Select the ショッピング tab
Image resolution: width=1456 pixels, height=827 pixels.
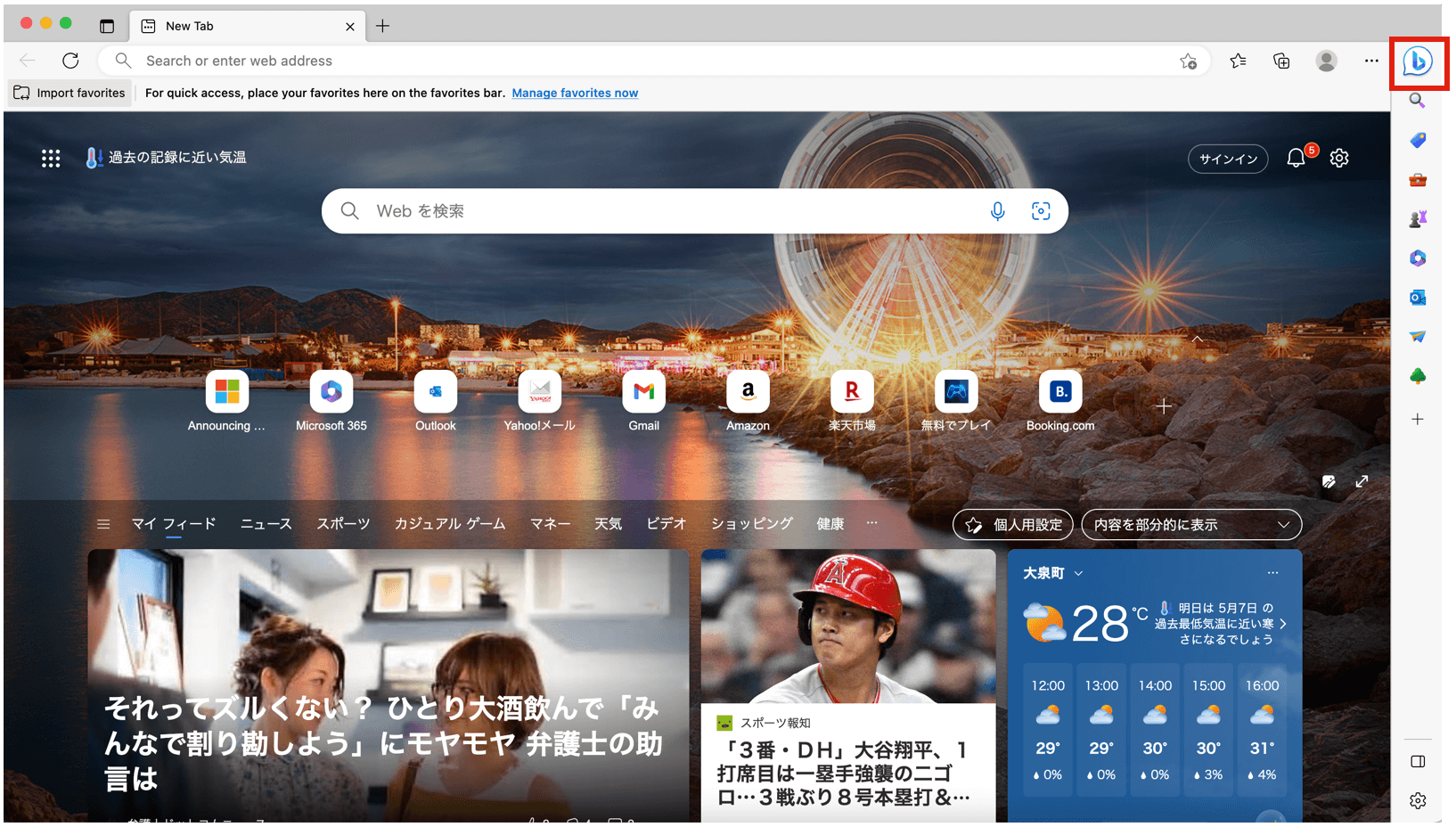[752, 524]
